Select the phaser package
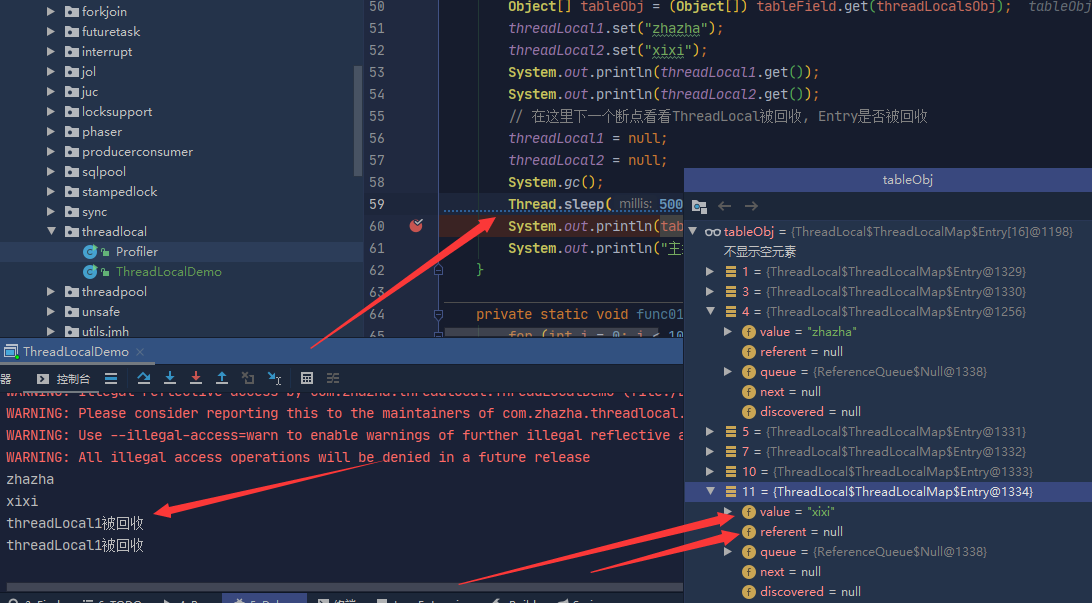The image size is (1092, 603). tap(102, 132)
